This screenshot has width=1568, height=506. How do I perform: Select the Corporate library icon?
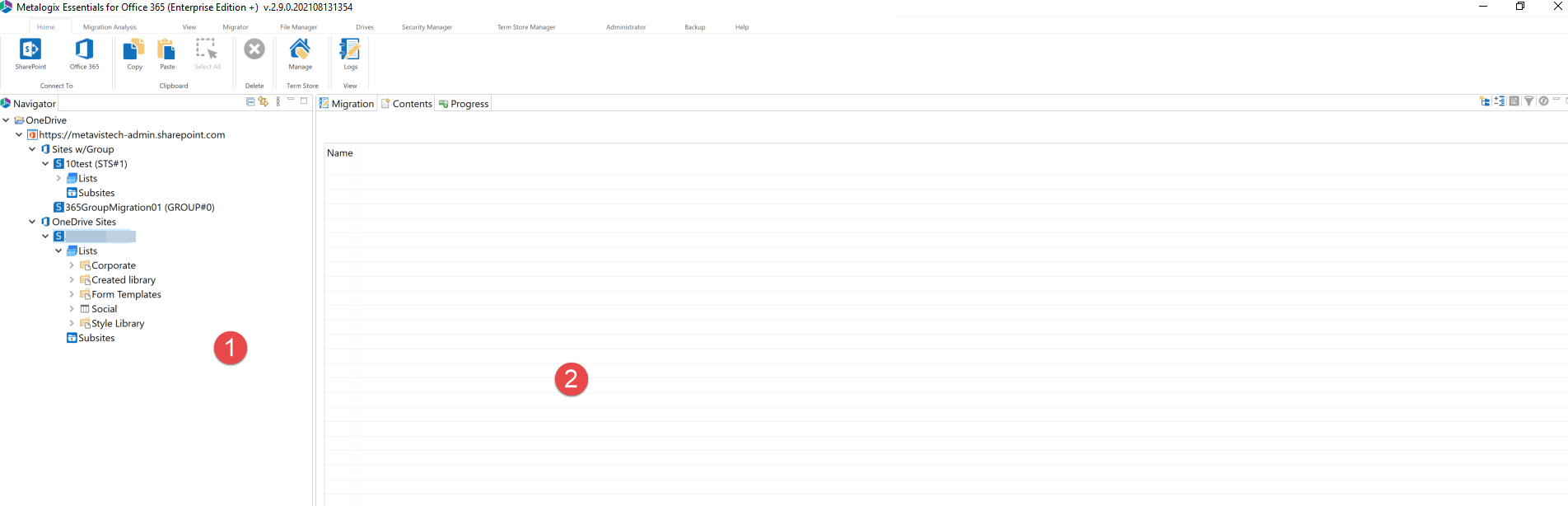pos(85,265)
